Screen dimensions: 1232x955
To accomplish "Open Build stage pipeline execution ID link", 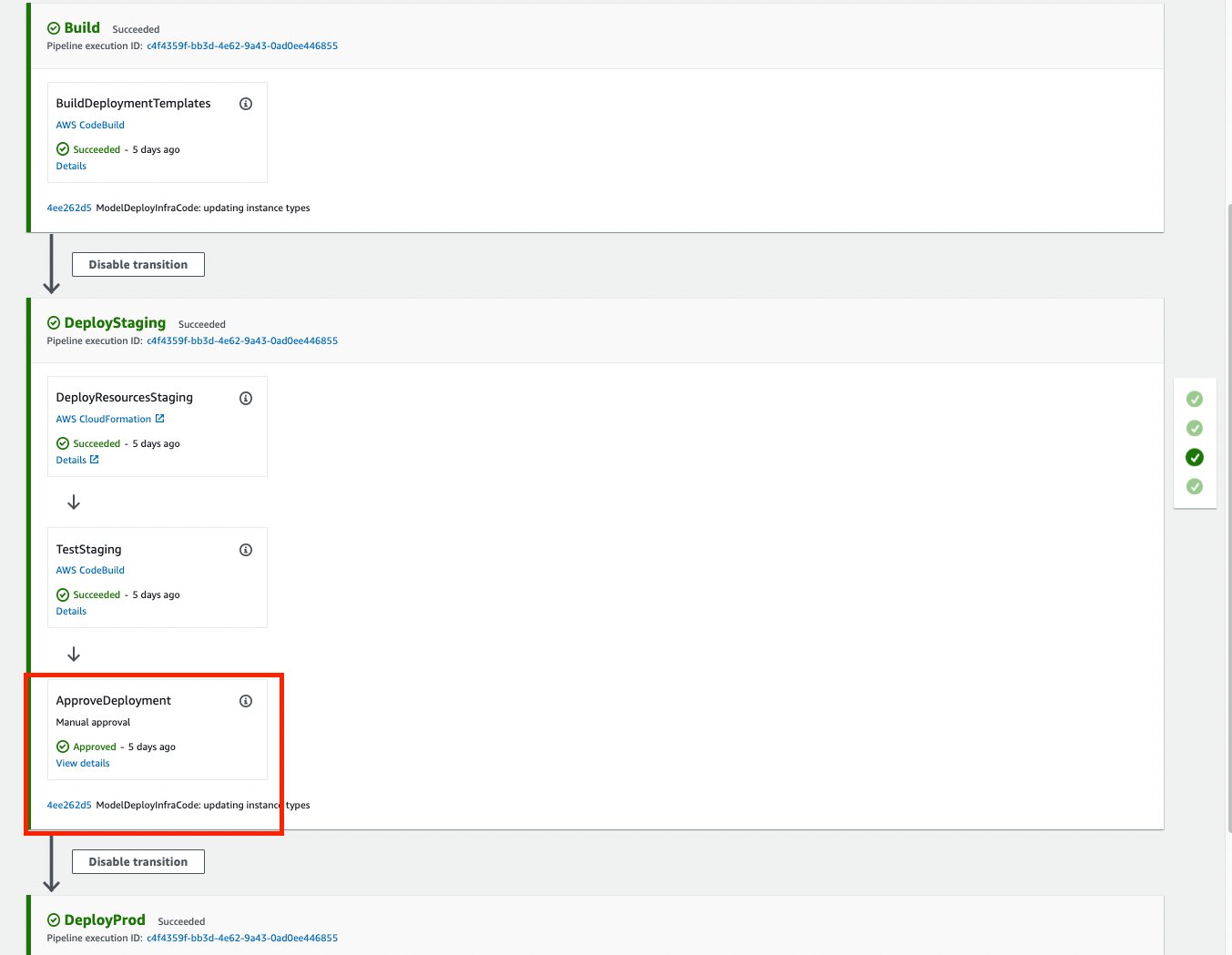I will (242, 46).
